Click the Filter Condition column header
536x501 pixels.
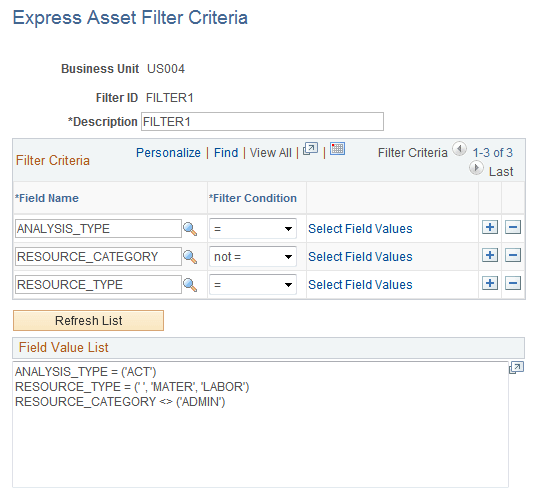(253, 198)
